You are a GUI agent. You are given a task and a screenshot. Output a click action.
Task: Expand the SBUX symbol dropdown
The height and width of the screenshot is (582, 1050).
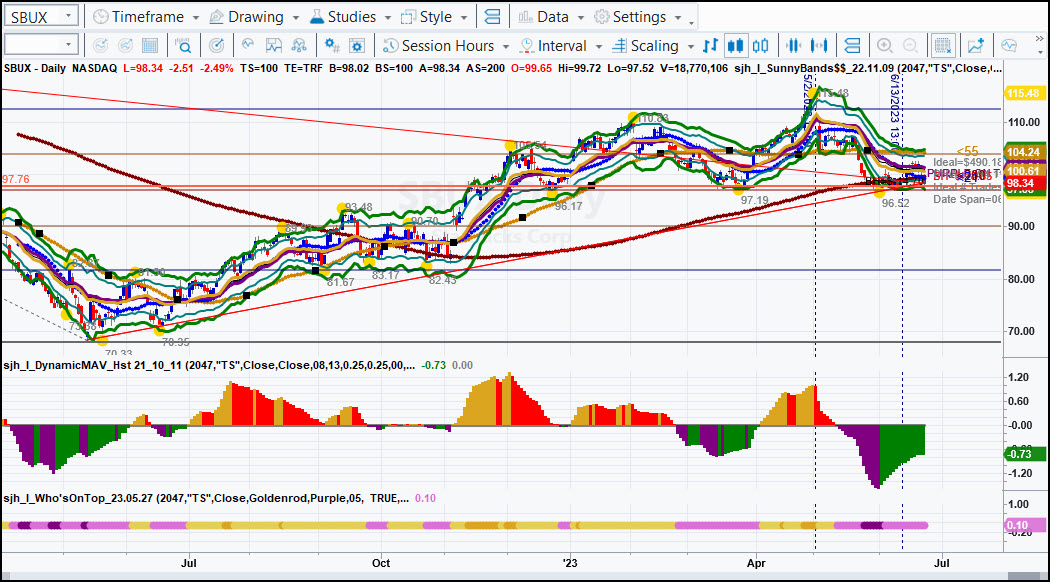click(x=68, y=16)
